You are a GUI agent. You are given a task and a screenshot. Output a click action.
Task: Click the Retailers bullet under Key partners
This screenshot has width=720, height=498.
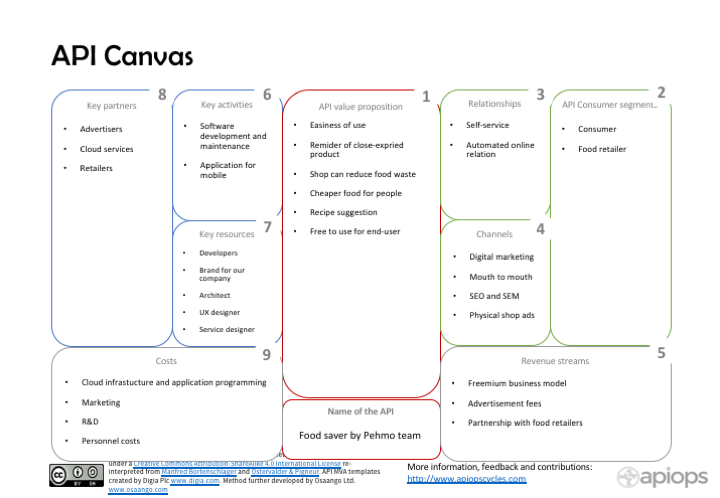96,168
